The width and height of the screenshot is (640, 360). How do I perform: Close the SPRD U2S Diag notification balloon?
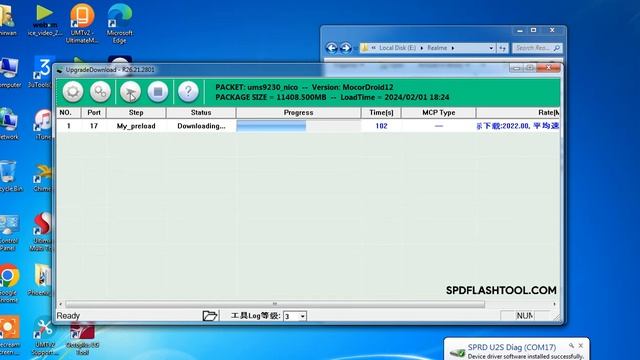pos(581,346)
